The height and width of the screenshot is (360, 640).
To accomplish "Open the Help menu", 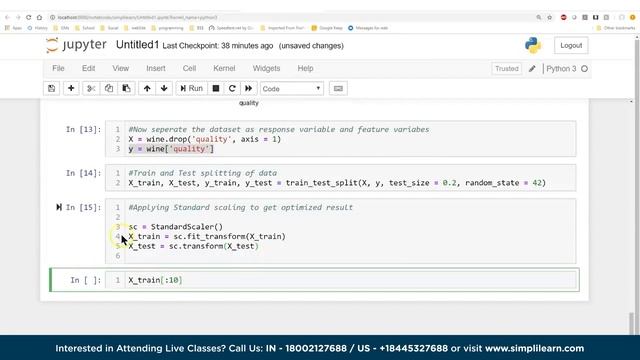I will click(305, 68).
